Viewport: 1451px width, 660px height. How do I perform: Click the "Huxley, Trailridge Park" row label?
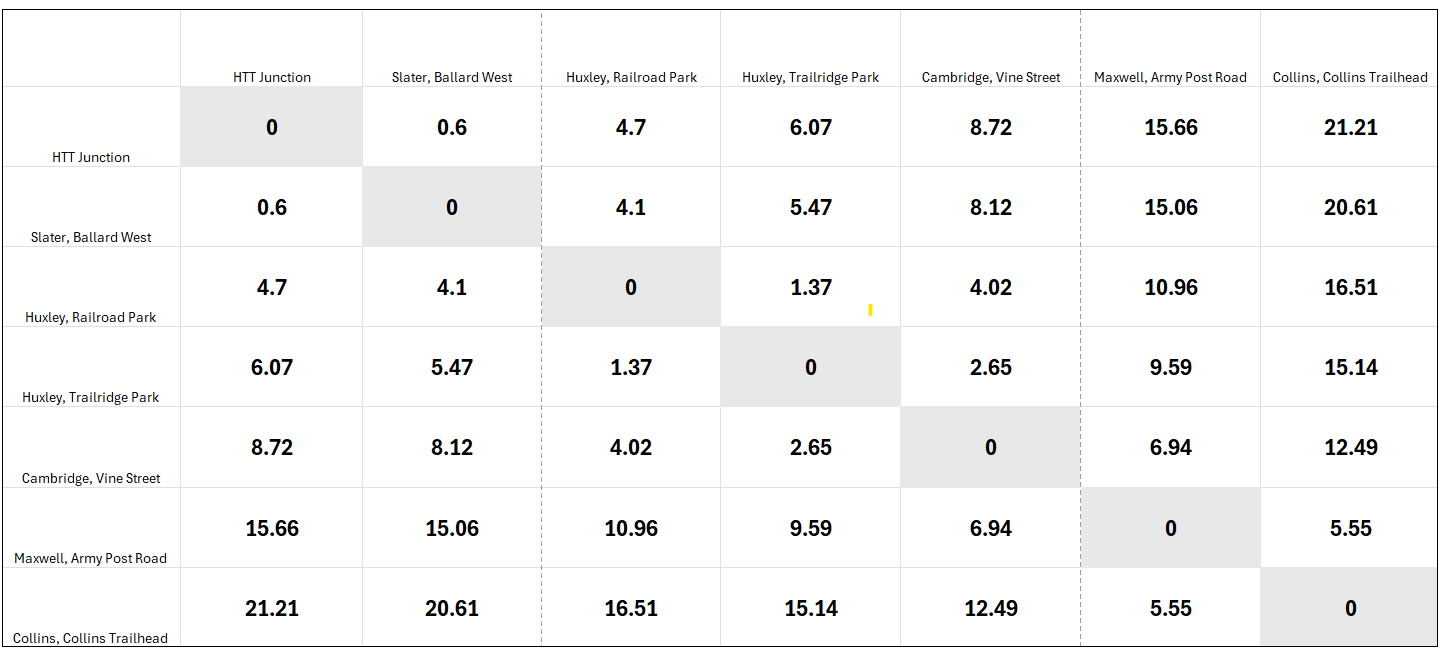[x=91, y=397]
